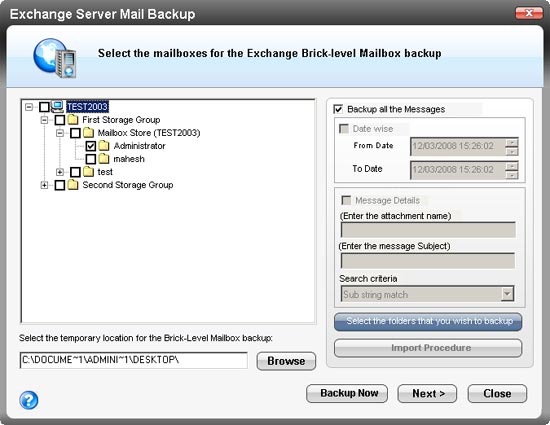Toggle the Date wise checkbox
Viewport: 550px width, 425px height.
pos(344,129)
